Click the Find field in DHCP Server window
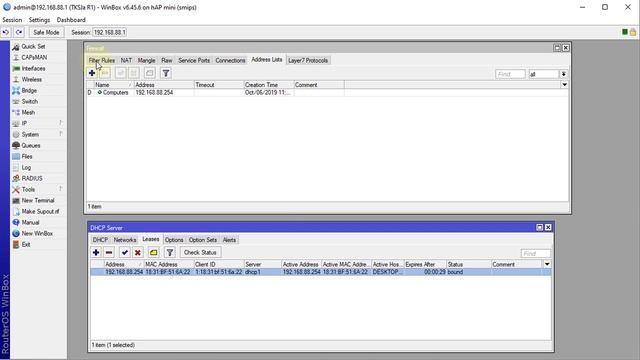This screenshot has height=360, width=640. [x=536, y=253]
